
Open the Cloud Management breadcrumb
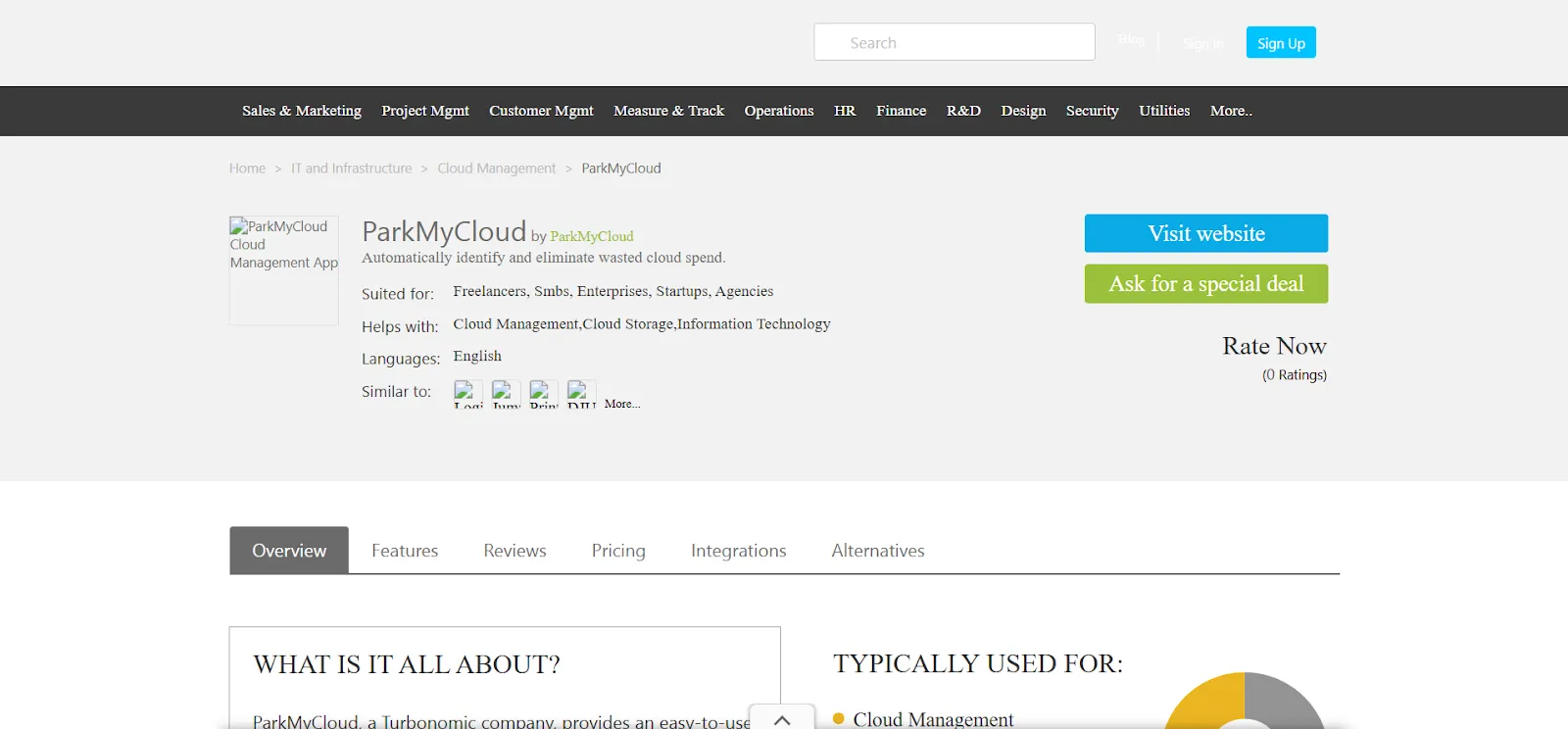pyautogui.click(x=497, y=169)
